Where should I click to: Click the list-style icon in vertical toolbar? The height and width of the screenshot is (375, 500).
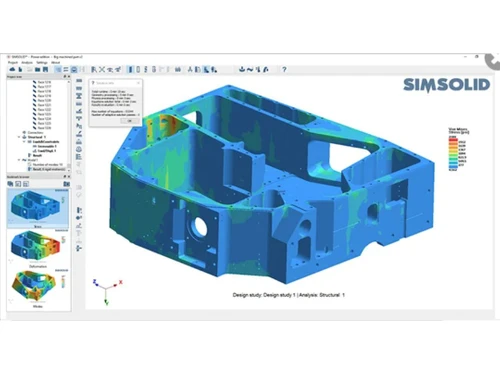[x=79, y=157]
